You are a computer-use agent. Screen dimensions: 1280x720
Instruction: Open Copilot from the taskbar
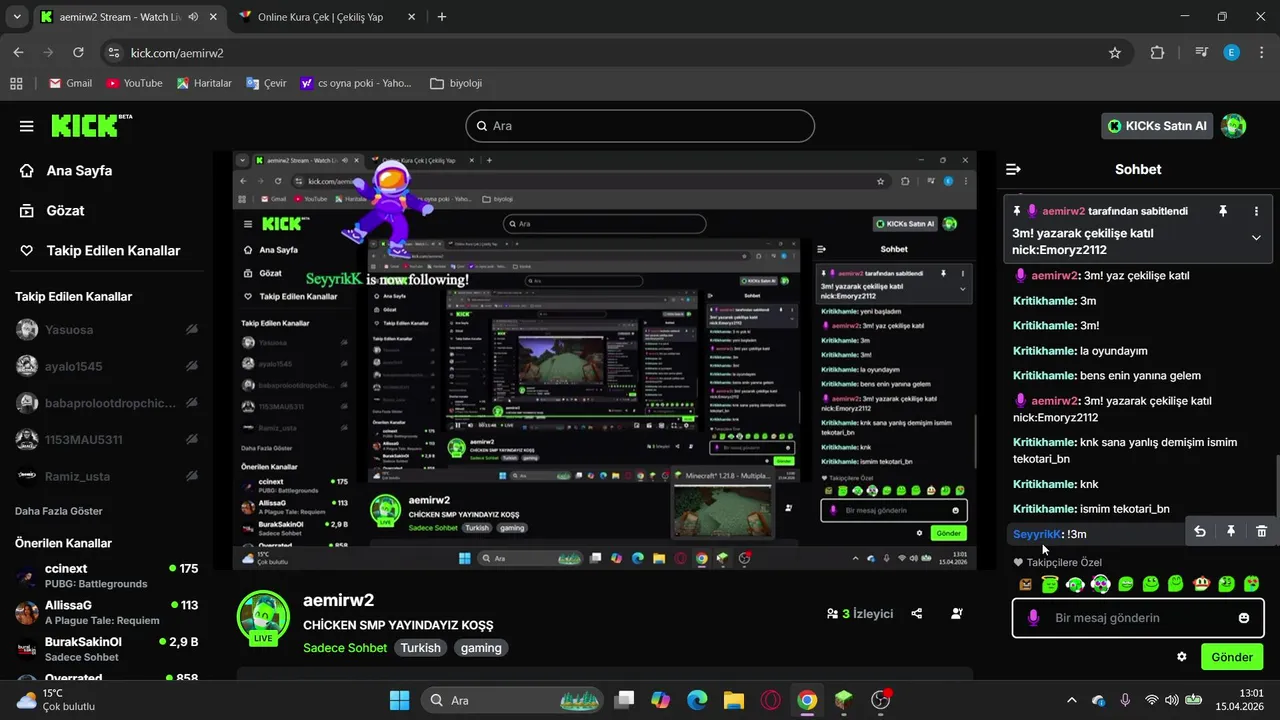click(660, 700)
